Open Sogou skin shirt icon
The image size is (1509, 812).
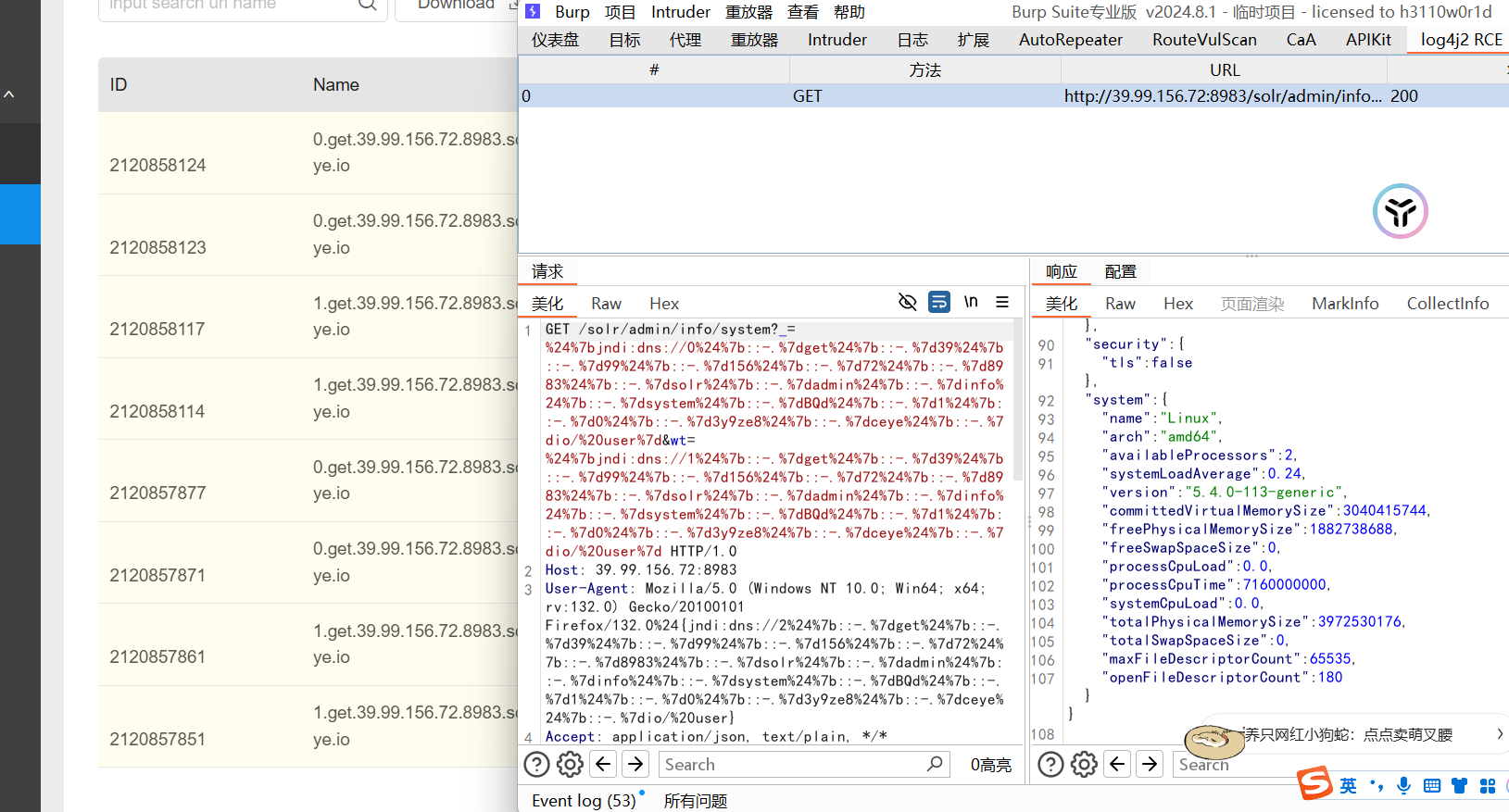tap(1460, 785)
